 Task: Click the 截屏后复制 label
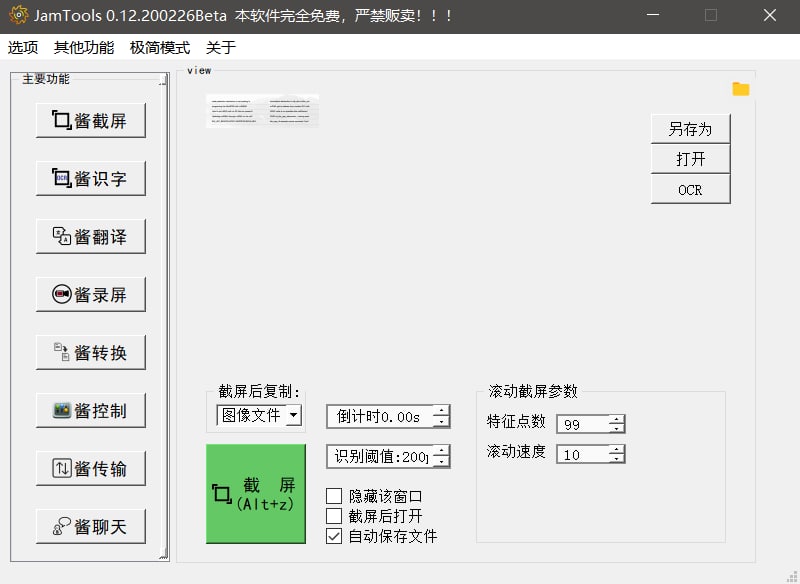click(x=259, y=391)
